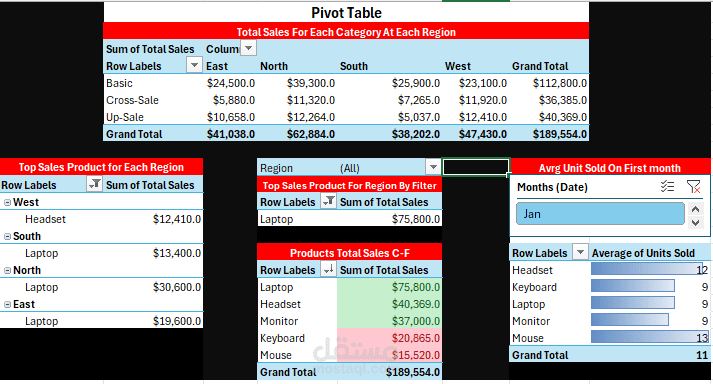Click the Up-Sale row label
Viewport: 713px width, 384px height.
point(125,117)
